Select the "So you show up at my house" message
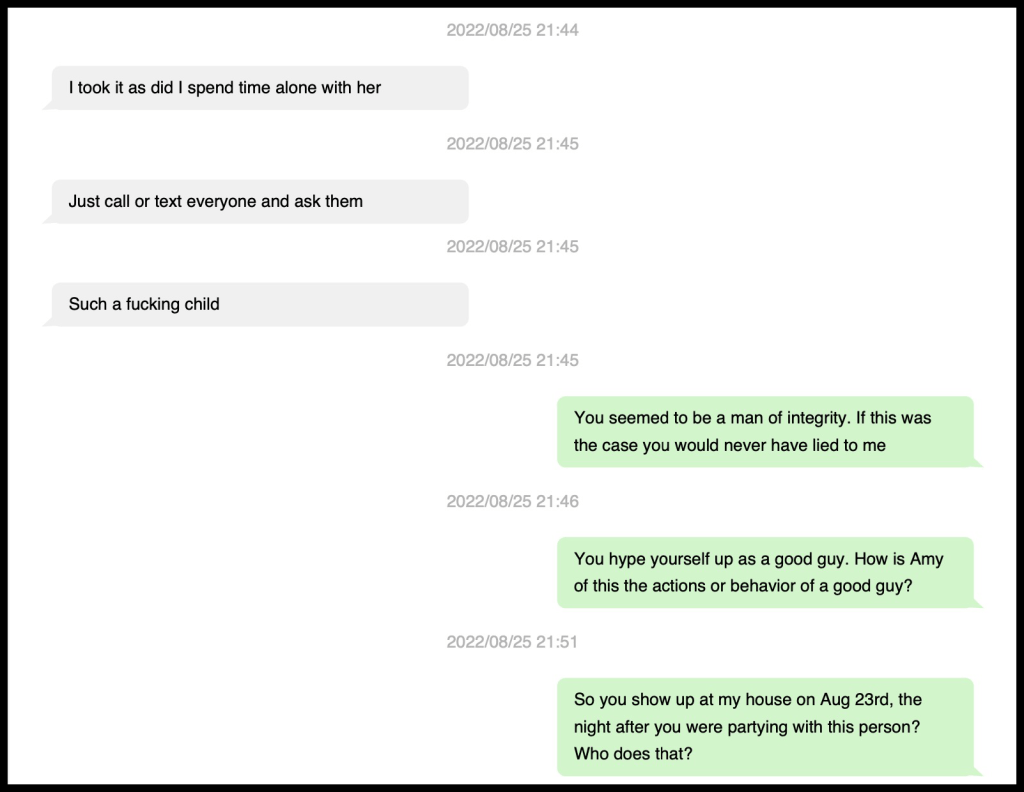The height and width of the screenshot is (792, 1024). (765, 726)
